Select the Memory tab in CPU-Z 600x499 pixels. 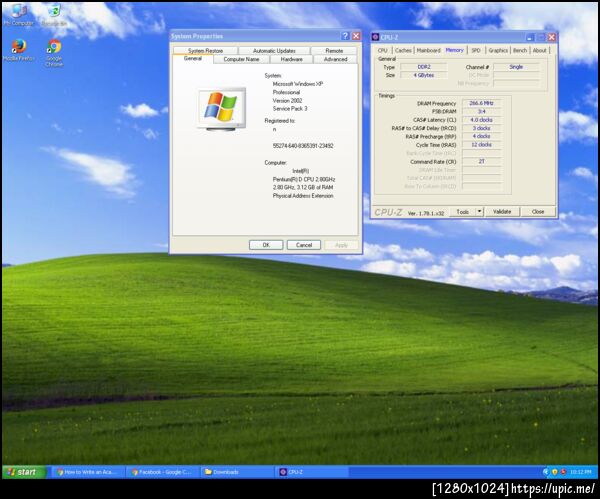point(455,50)
